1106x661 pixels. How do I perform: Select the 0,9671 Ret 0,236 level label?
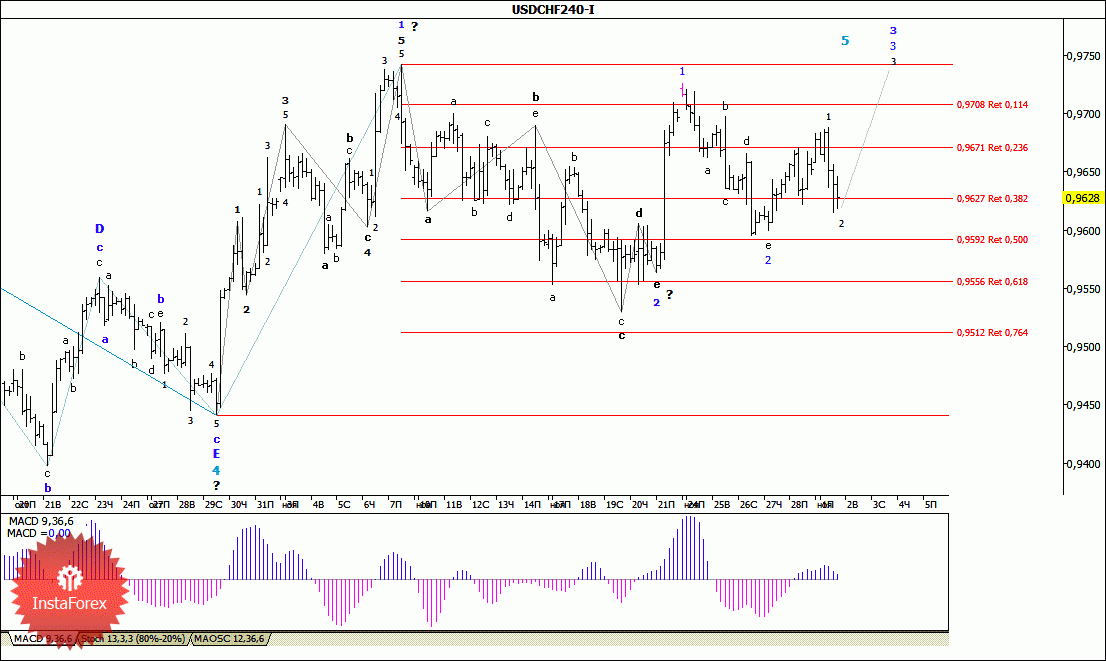point(992,147)
